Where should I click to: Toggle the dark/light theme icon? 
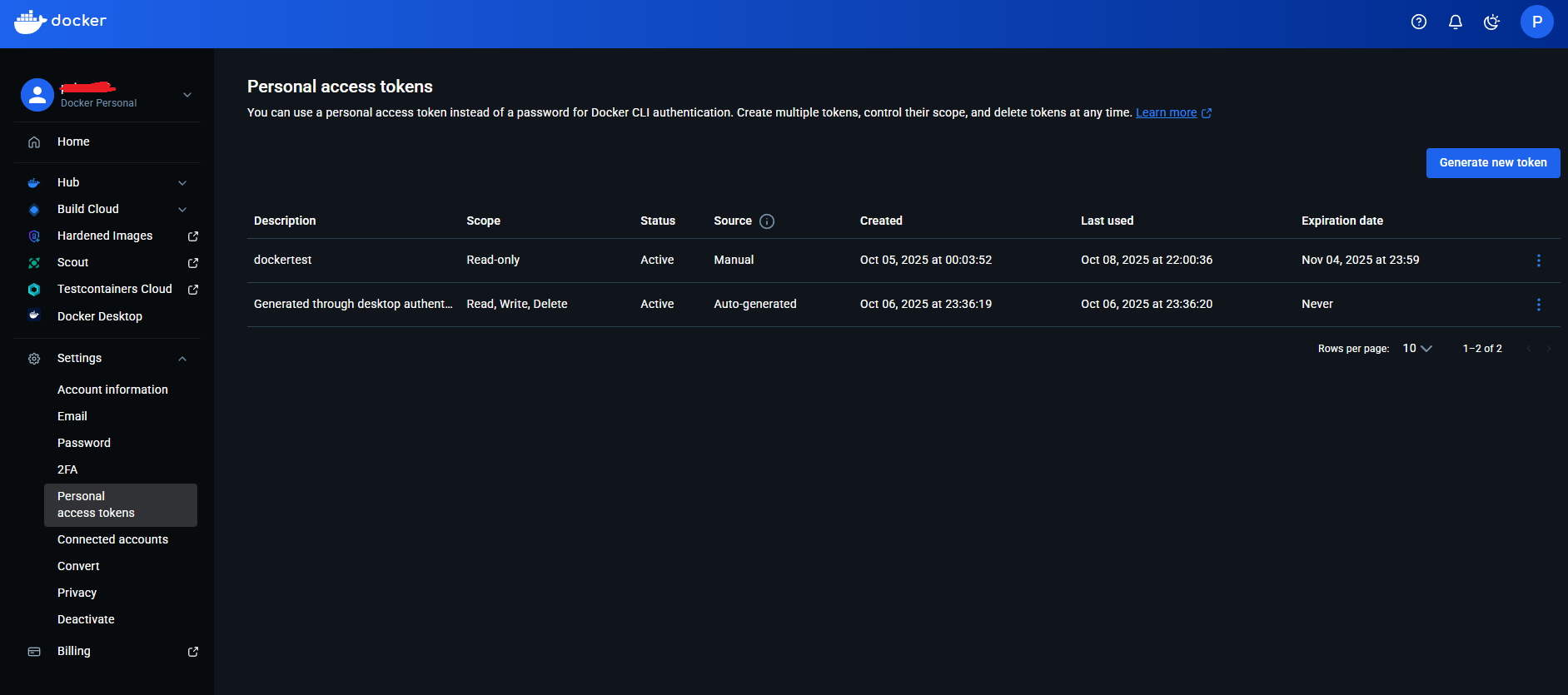(x=1491, y=22)
